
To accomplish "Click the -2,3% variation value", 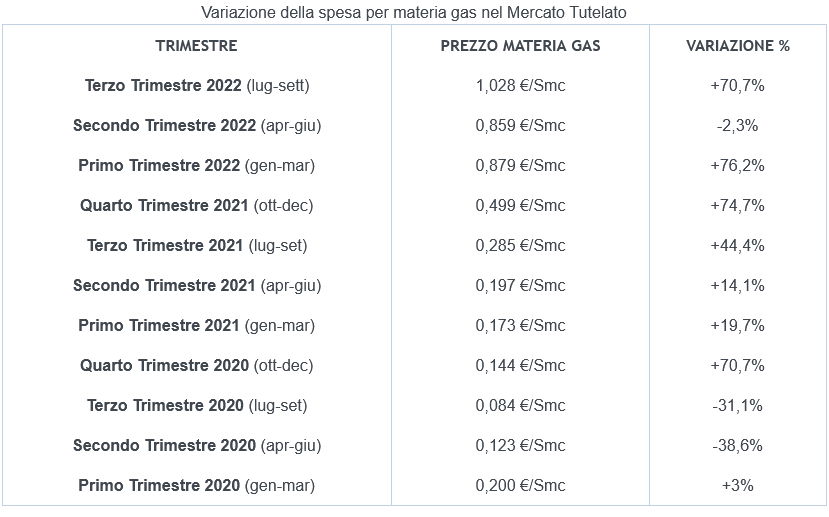I will click(x=738, y=126).
